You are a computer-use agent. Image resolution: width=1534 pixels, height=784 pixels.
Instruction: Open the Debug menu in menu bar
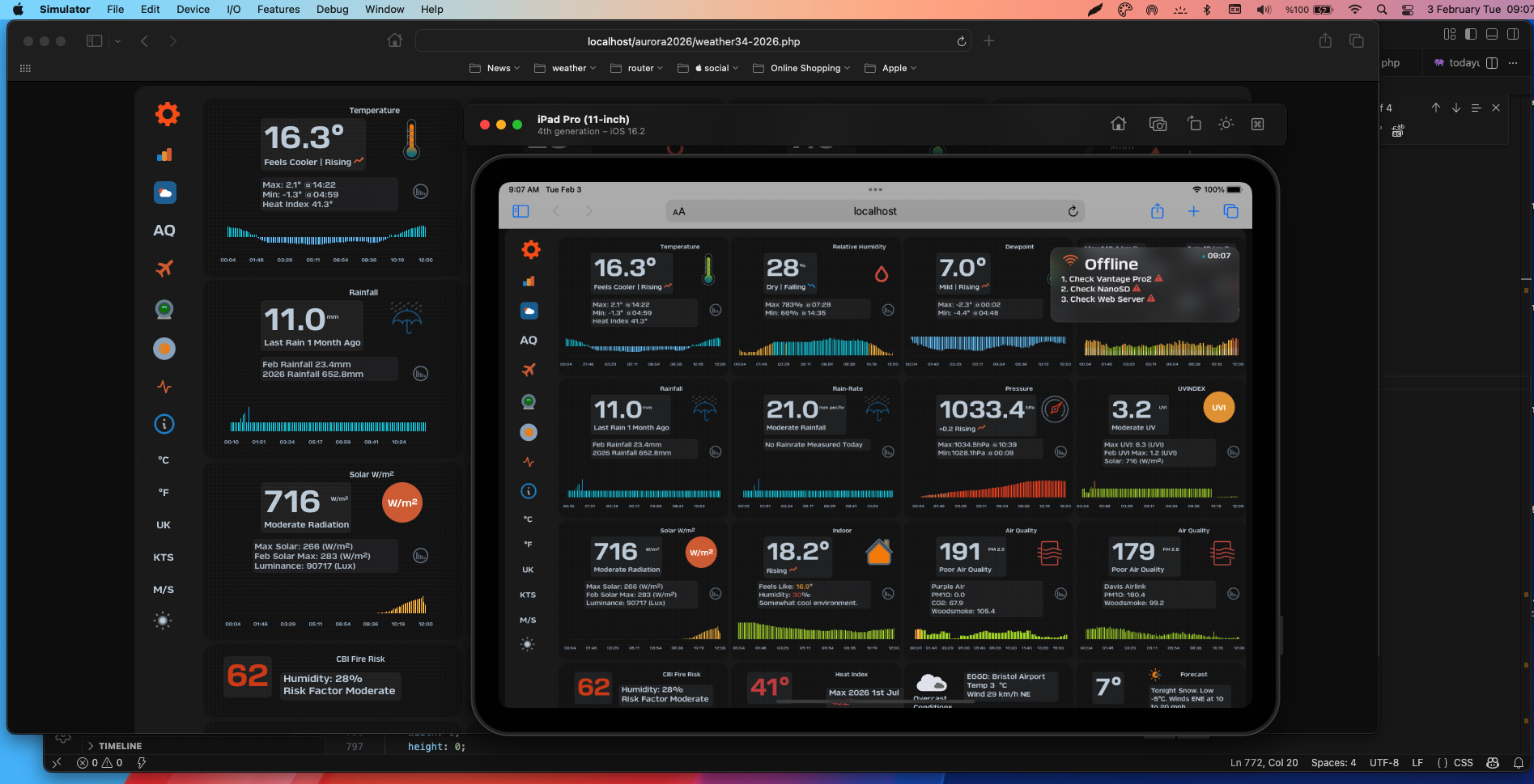coord(332,10)
